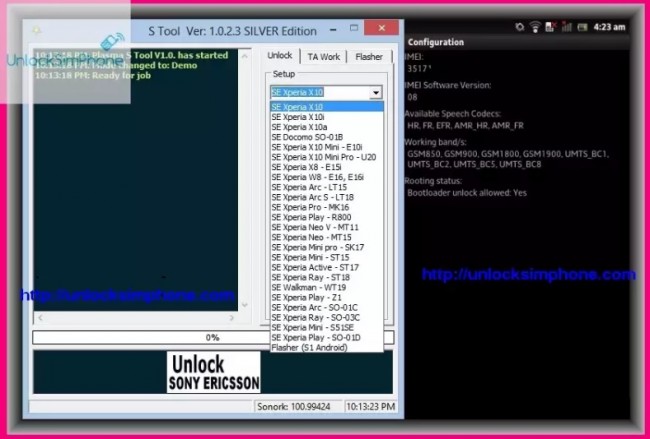Choose Flasher (S1 Android) entry
This screenshot has height=439, width=650.
327,347
